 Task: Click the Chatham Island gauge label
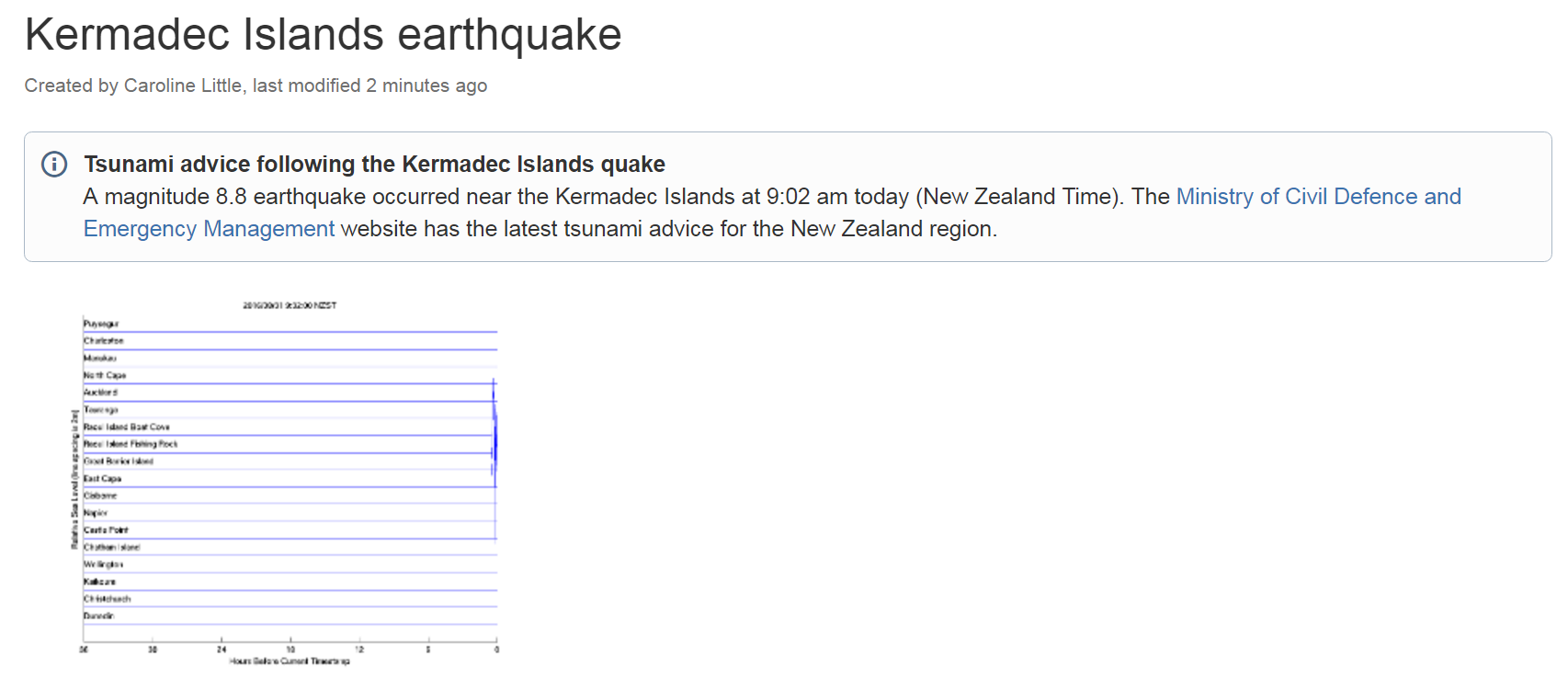click(x=112, y=547)
